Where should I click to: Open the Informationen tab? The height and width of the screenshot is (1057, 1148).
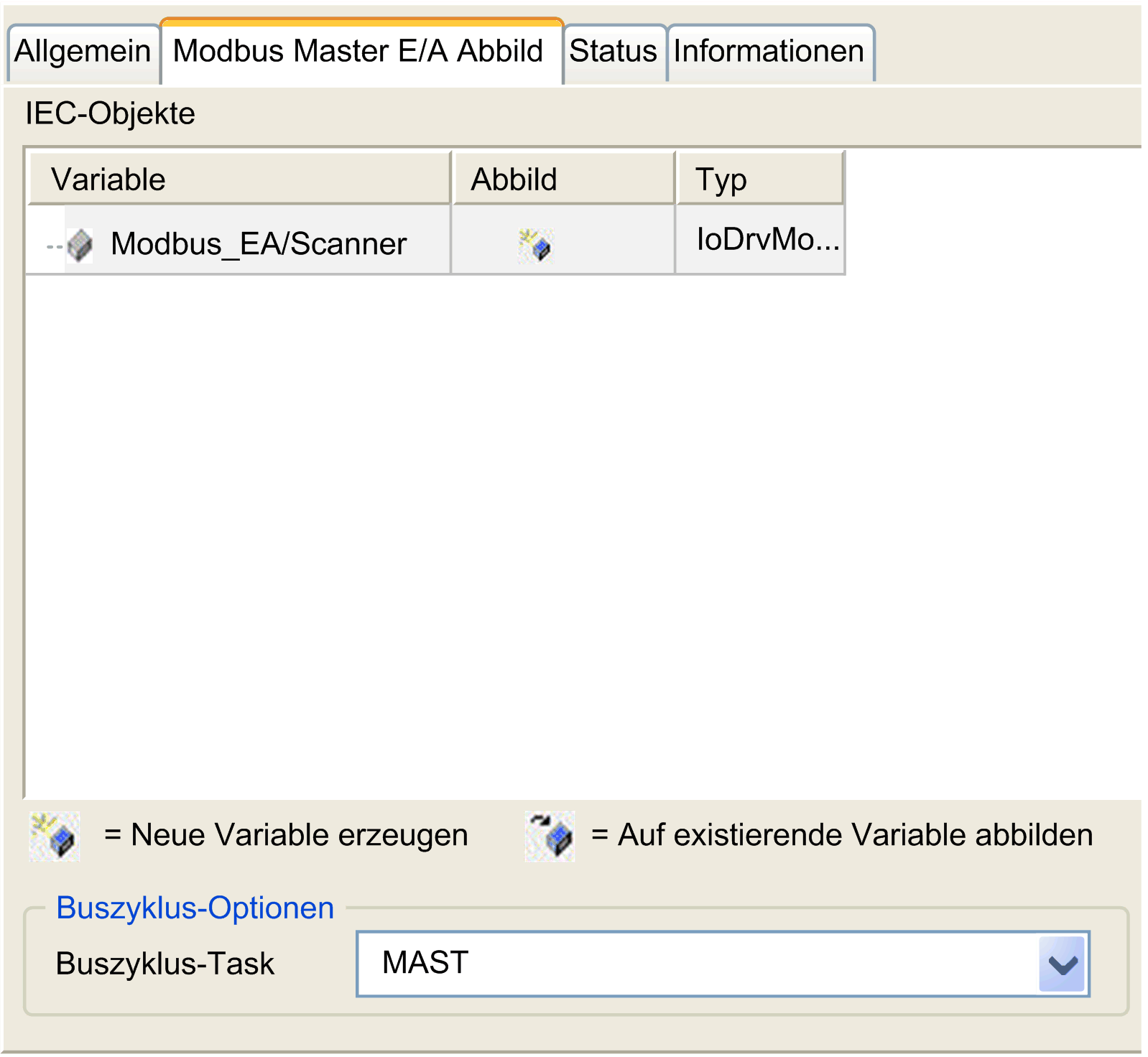(769, 52)
